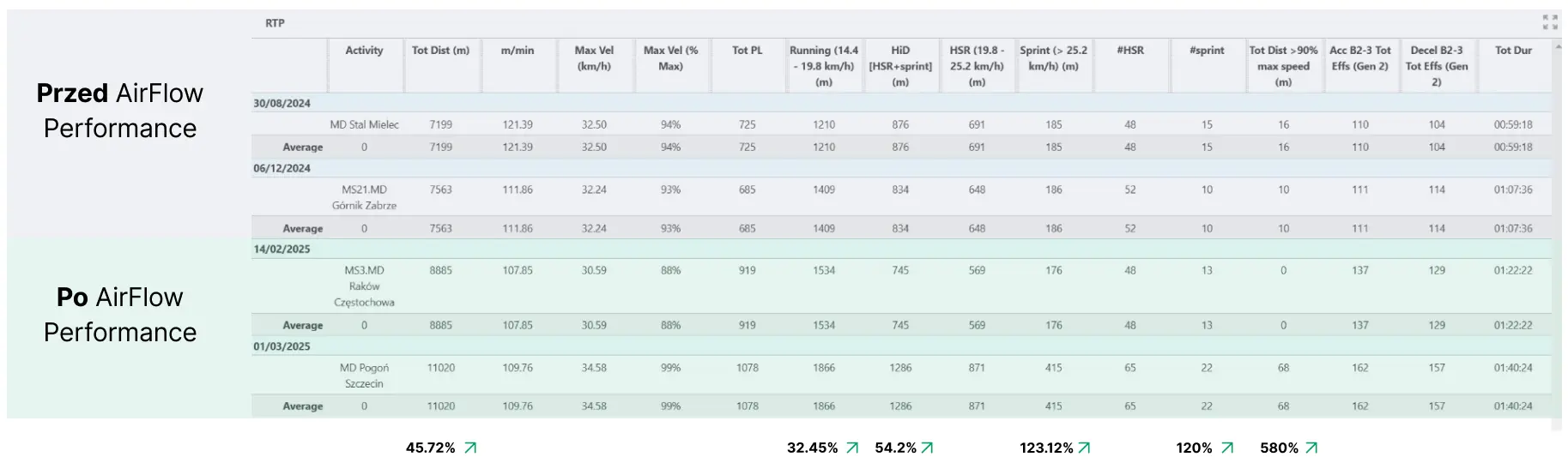Select the MD Pogoń Szczecin activity cell
The height and width of the screenshot is (475, 1568).
pos(364,376)
